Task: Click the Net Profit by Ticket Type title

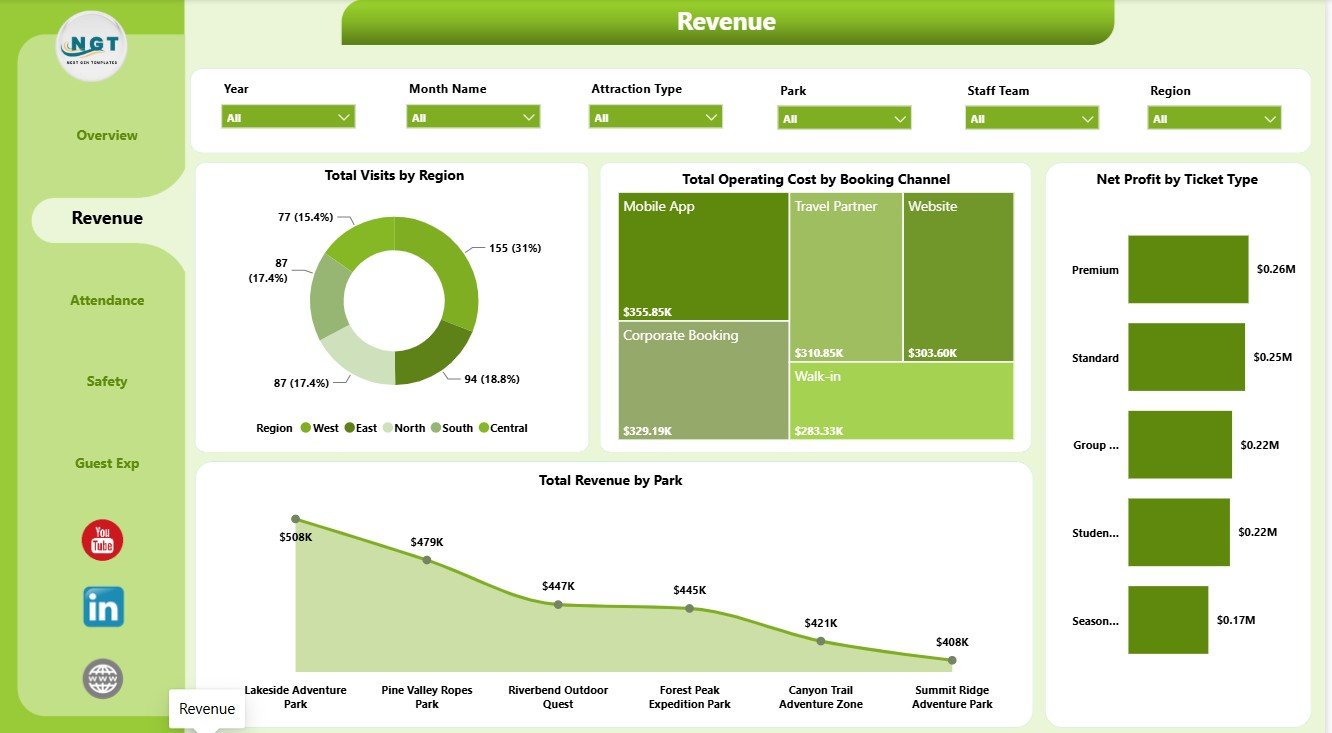Action: point(1177,179)
